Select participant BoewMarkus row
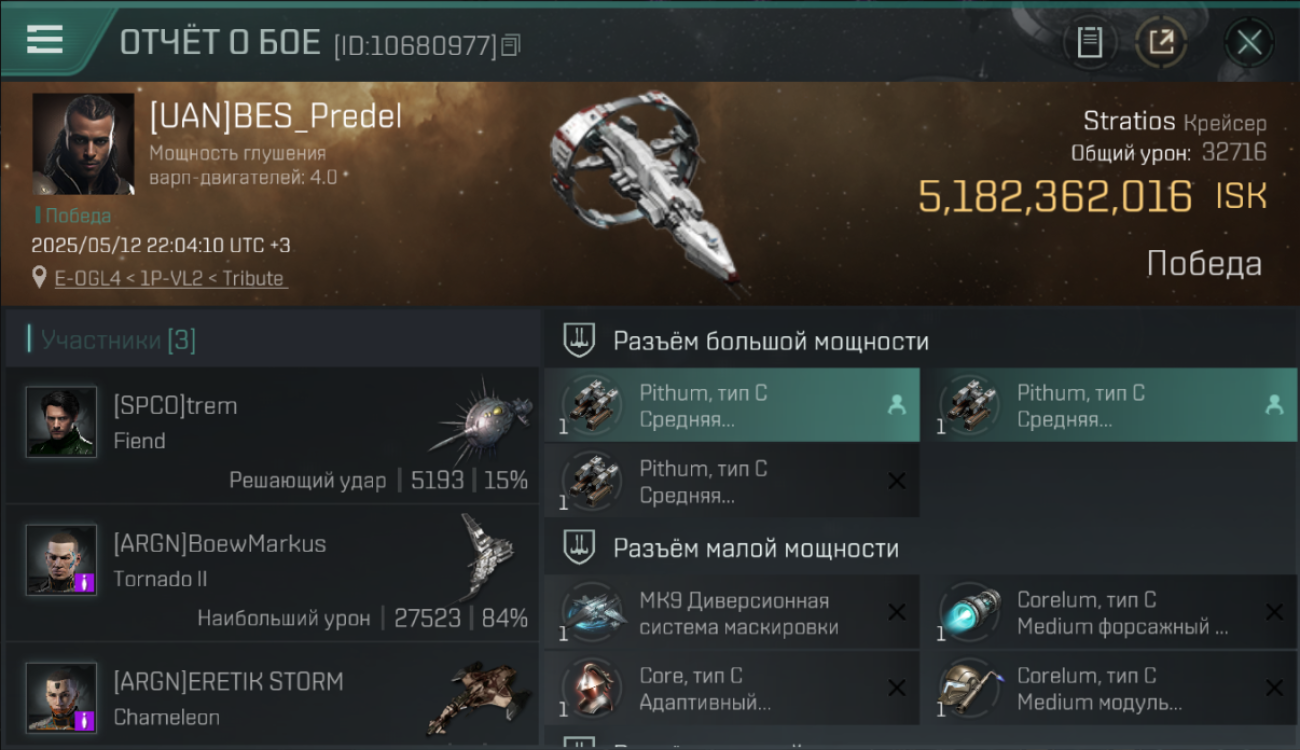Screen dimensions: 1300x750 (x=272, y=573)
